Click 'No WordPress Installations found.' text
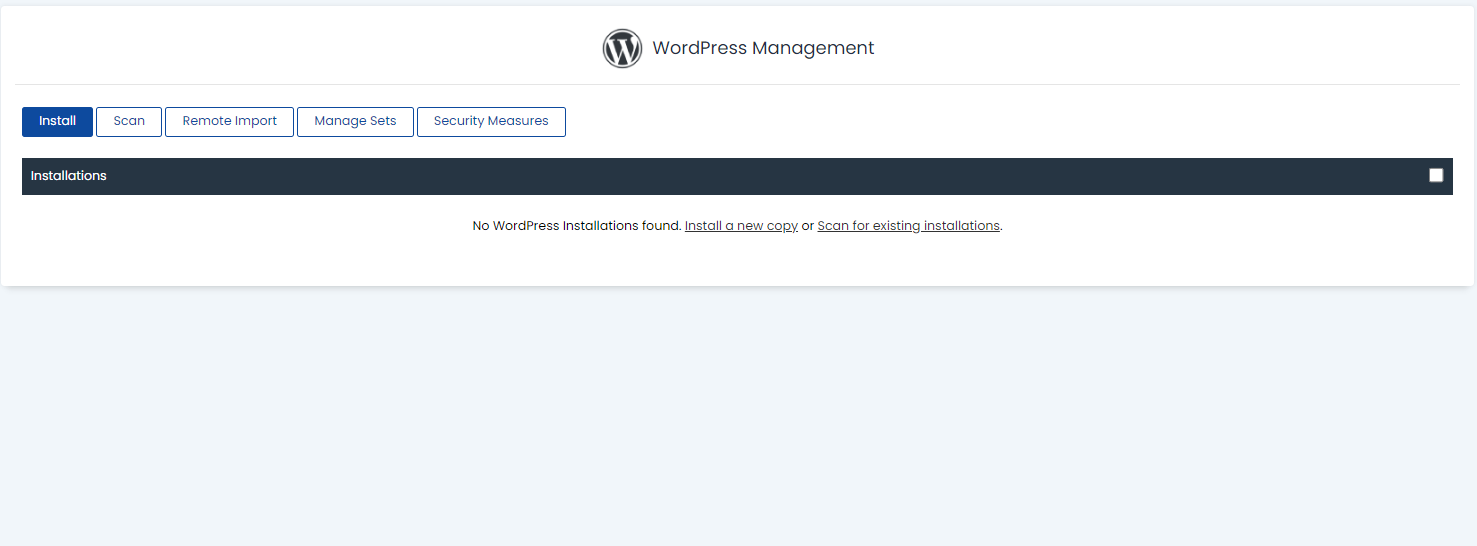 [577, 226]
